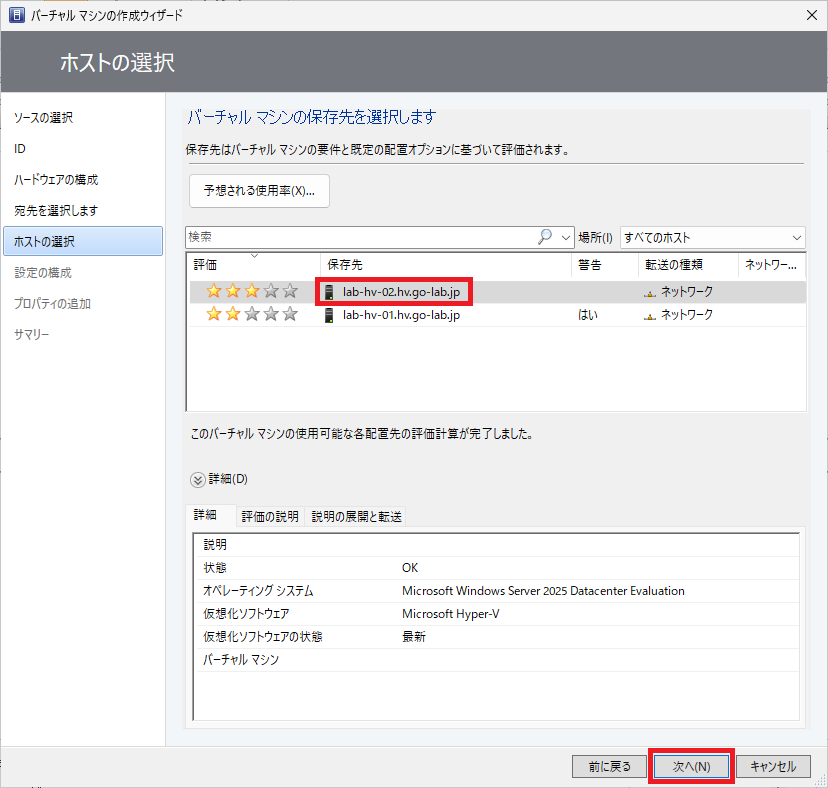
Task: Click はい warning in lab-hv-01 row
Action: [x=588, y=315]
